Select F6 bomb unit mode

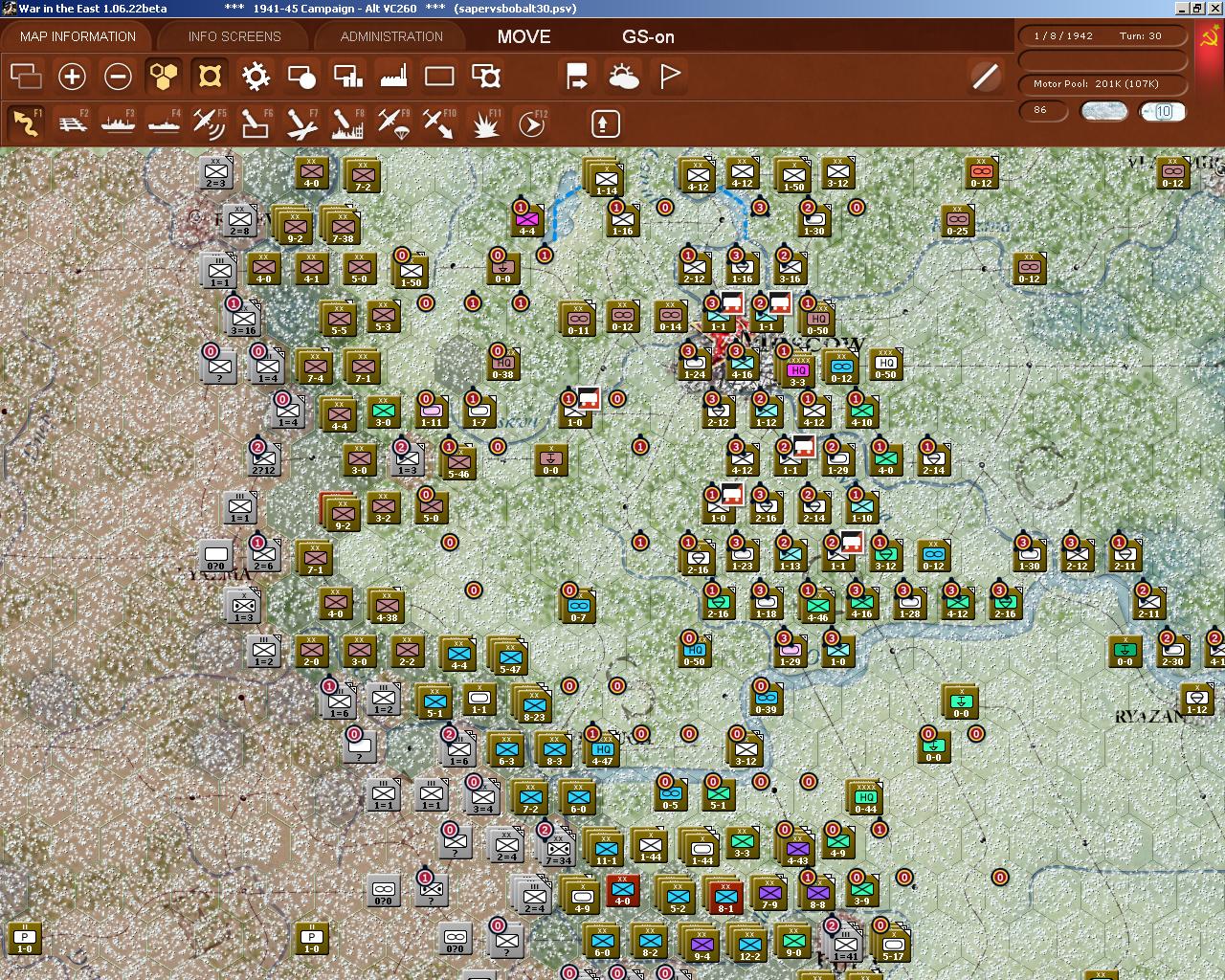(x=256, y=123)
